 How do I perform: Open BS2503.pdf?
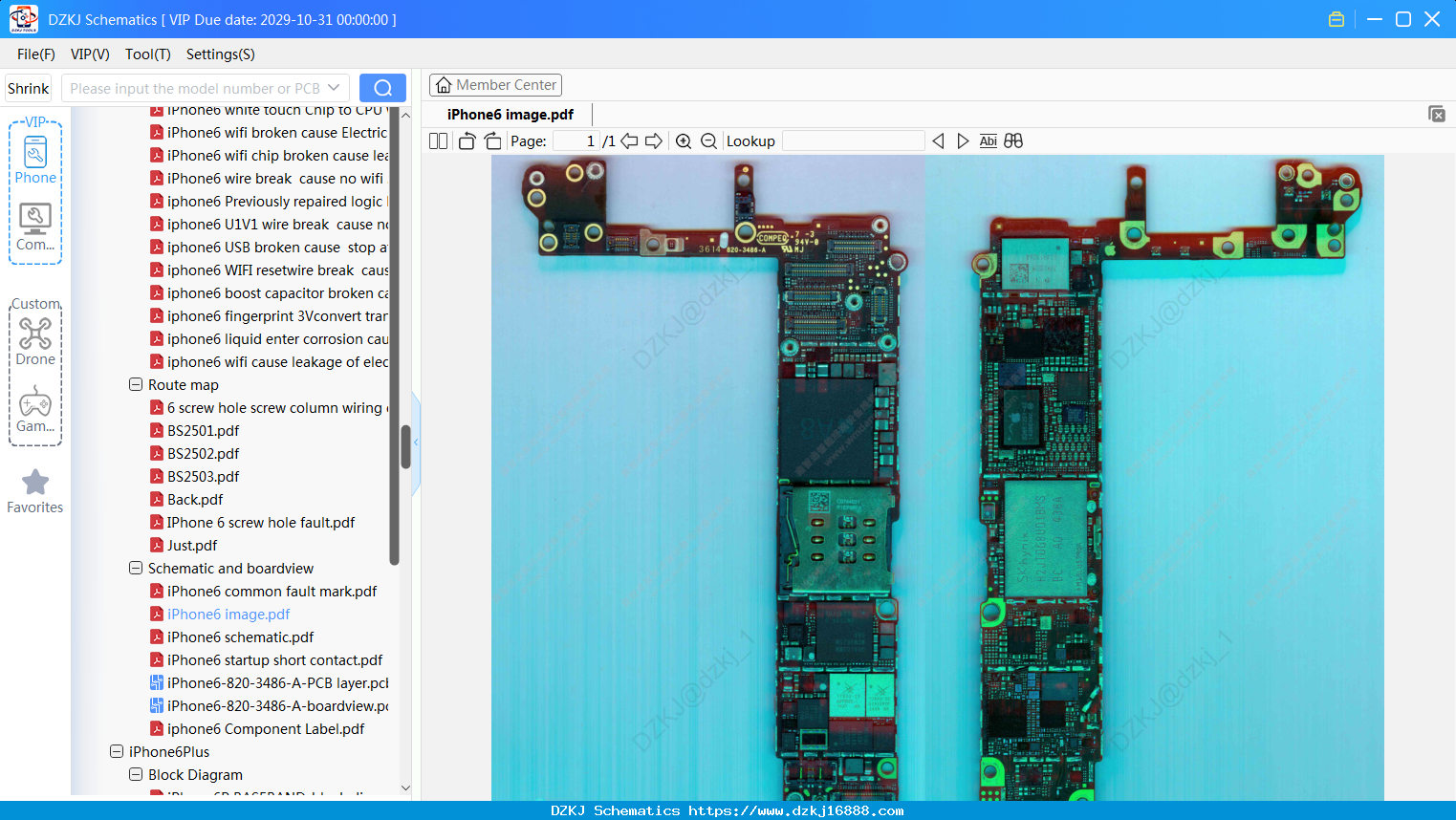[x=194, y=477]
